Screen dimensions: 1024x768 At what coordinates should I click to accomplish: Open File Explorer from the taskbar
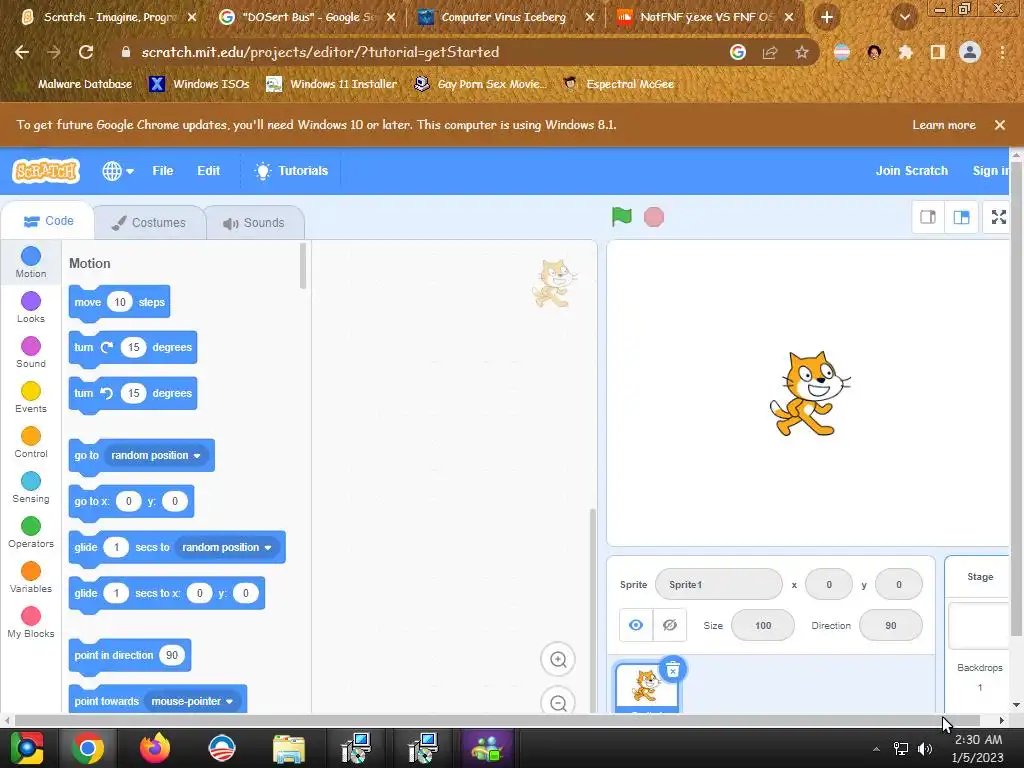click(x=289, y=748)
